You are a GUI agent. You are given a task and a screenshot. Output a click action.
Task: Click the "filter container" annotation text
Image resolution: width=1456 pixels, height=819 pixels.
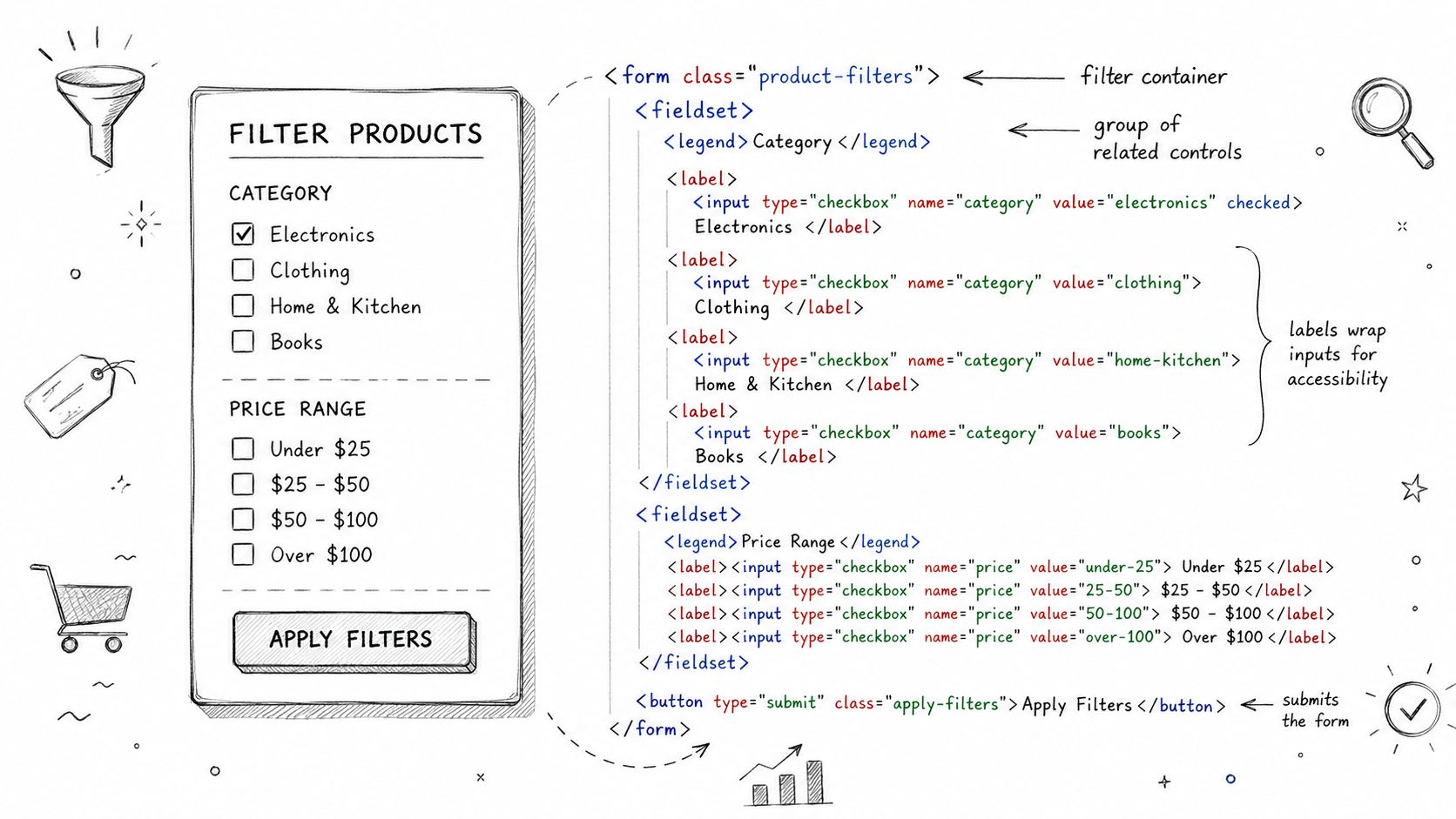[x=1154, y=77]
